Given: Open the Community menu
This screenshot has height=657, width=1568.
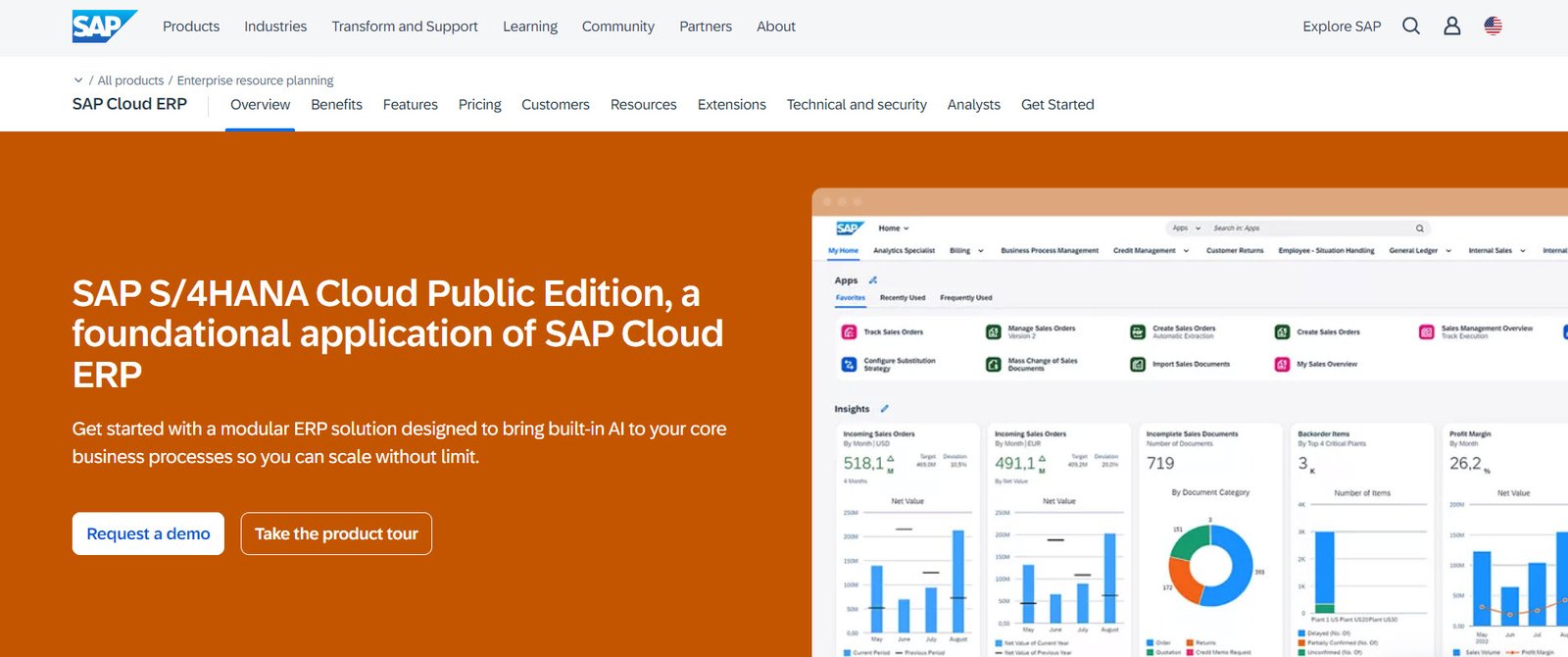Looking at the screenshot, I should point(618,26).
